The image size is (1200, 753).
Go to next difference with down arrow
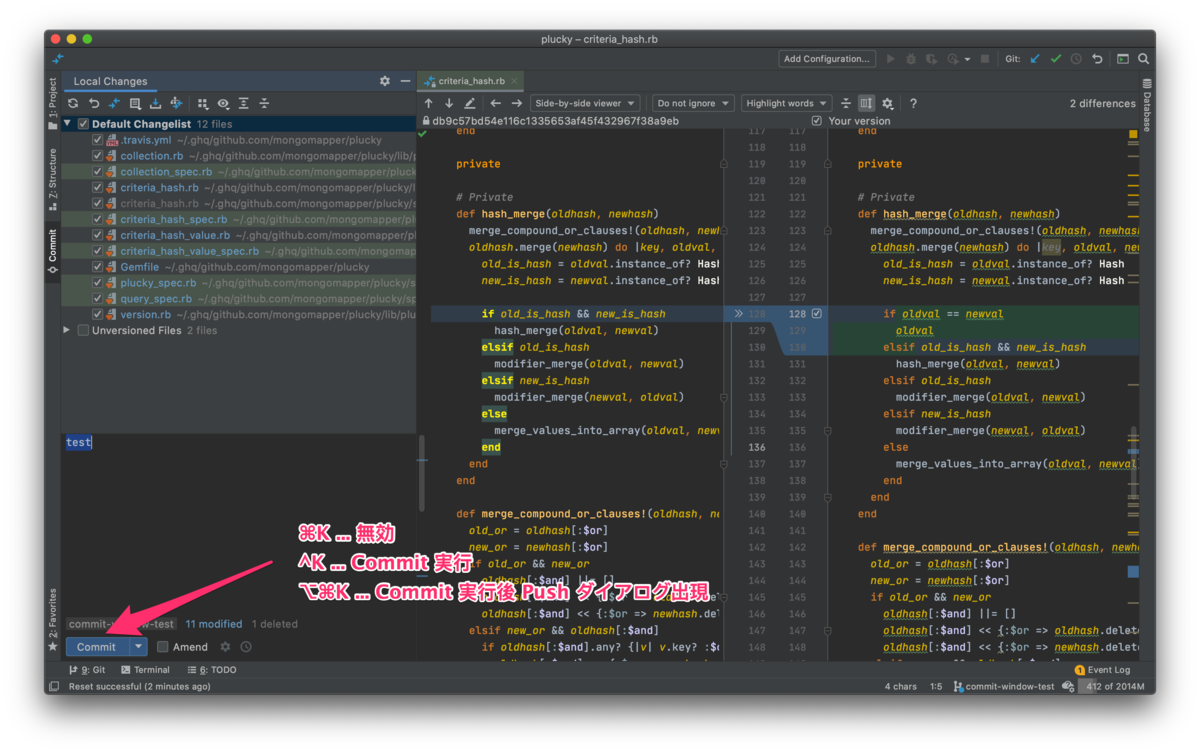coord(449,103)
